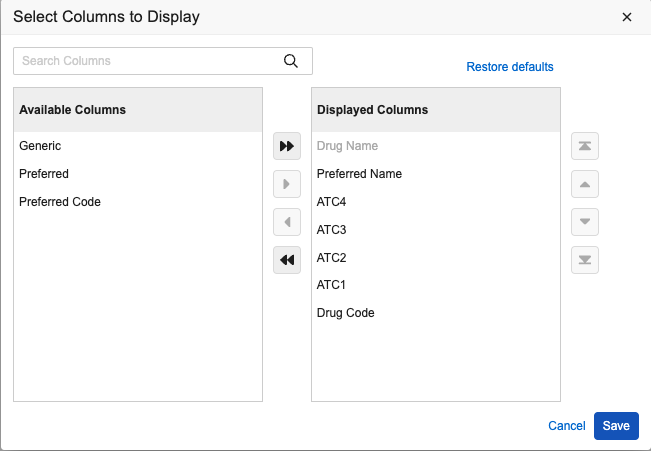Close the Select Columns dialog

(x=627, y=17)
